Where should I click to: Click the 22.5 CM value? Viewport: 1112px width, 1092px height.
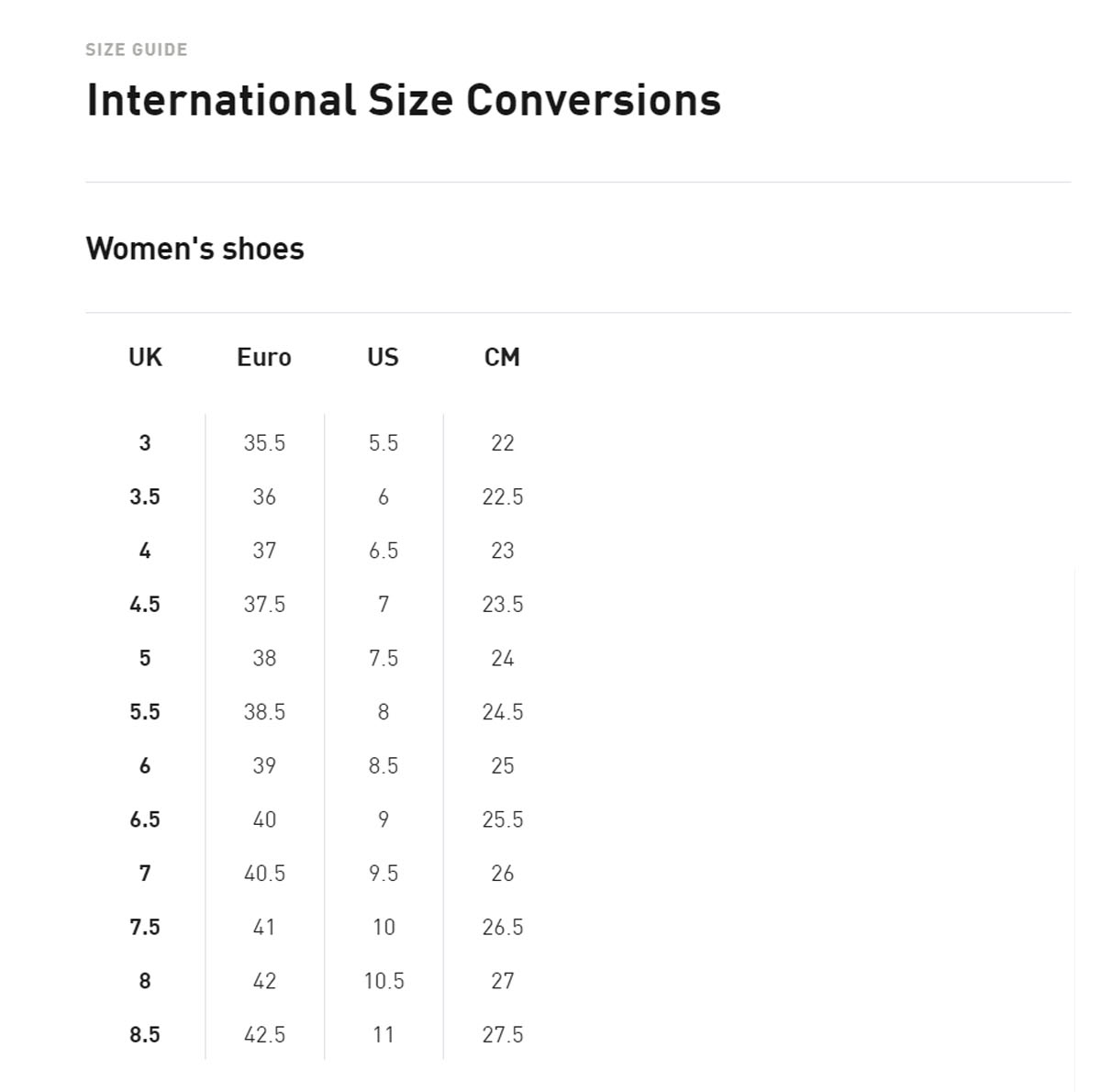point(503,497)
